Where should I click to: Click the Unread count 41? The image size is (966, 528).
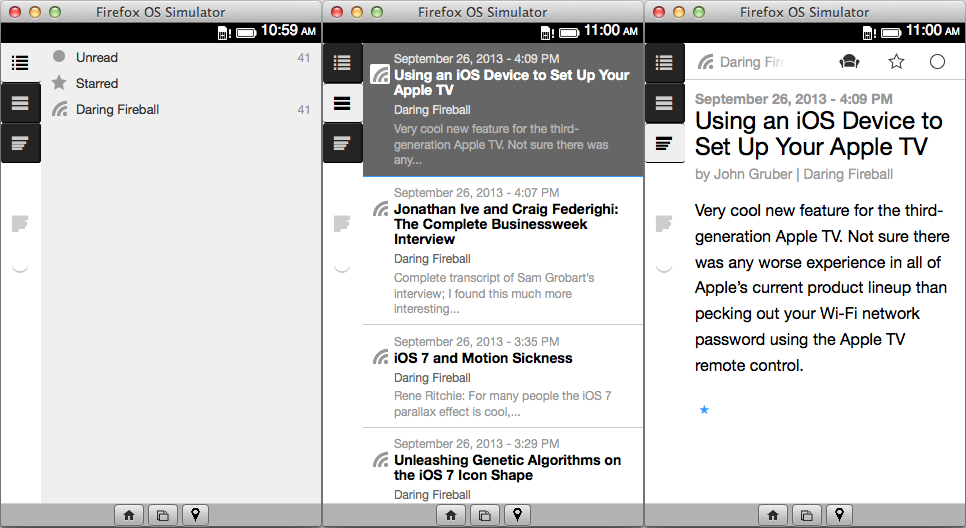(x=304, y=57)
